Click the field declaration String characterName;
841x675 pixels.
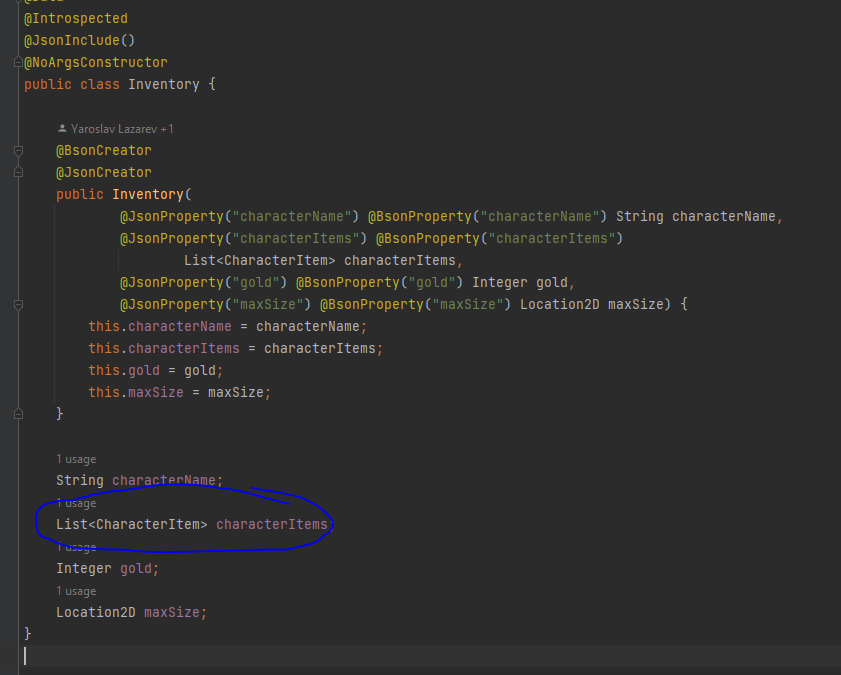coord(139,480)
